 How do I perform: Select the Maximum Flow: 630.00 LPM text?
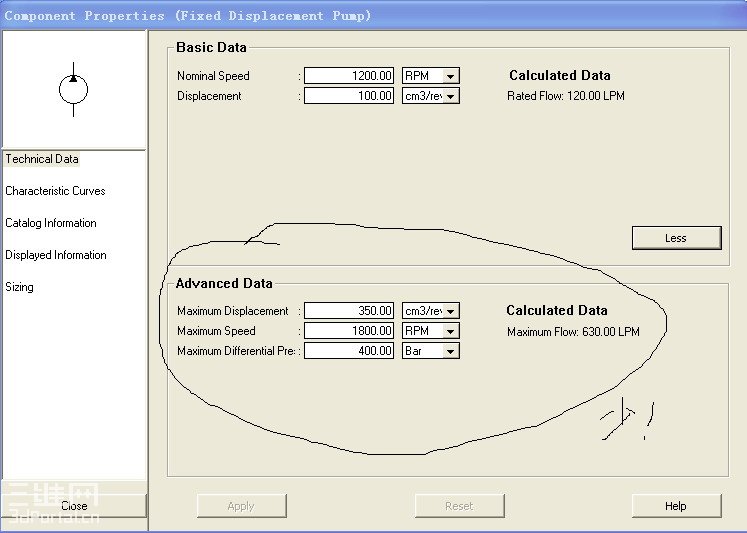pos(573,332)
